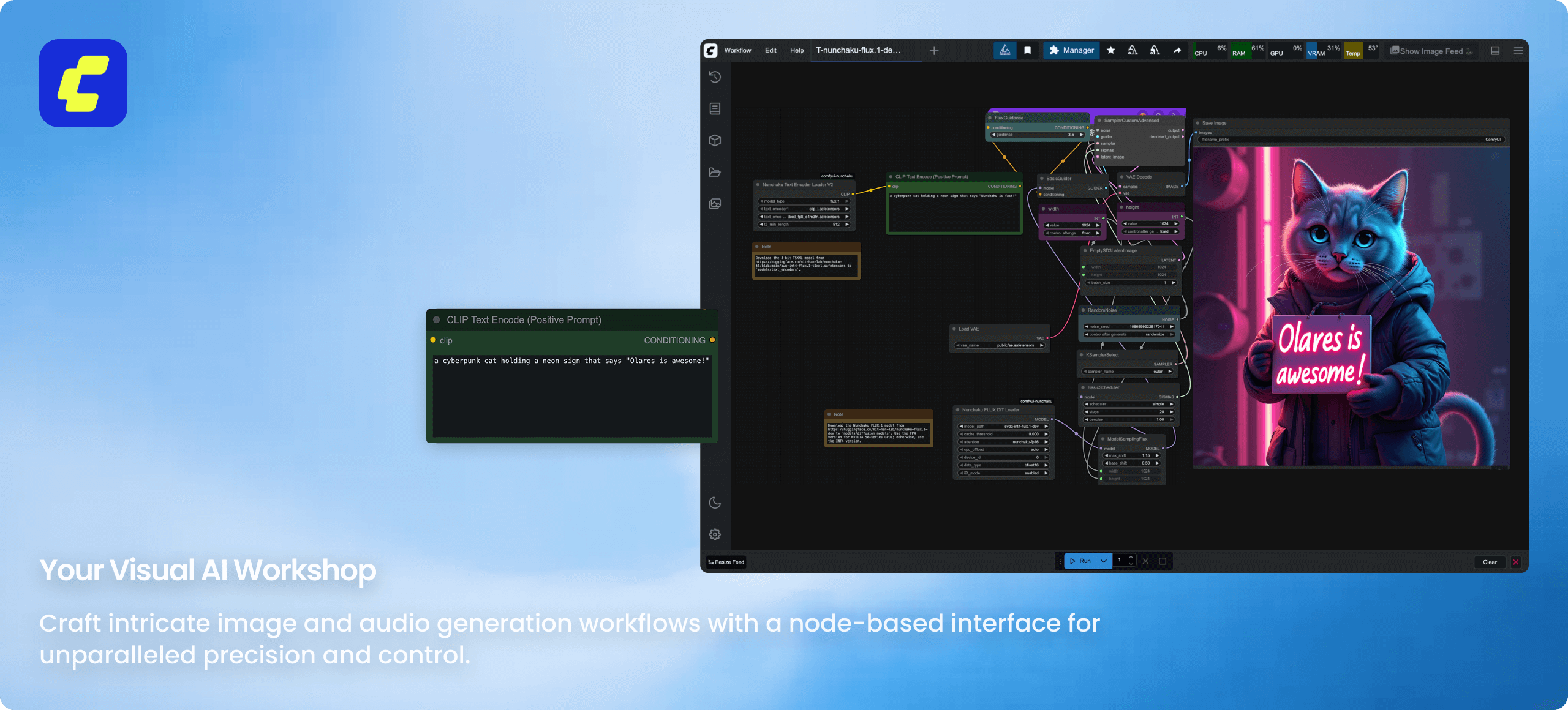Click the enlarged CLIP Text Encode prompt text box
Screen dimensions: 1568x710
pos(572,395)
